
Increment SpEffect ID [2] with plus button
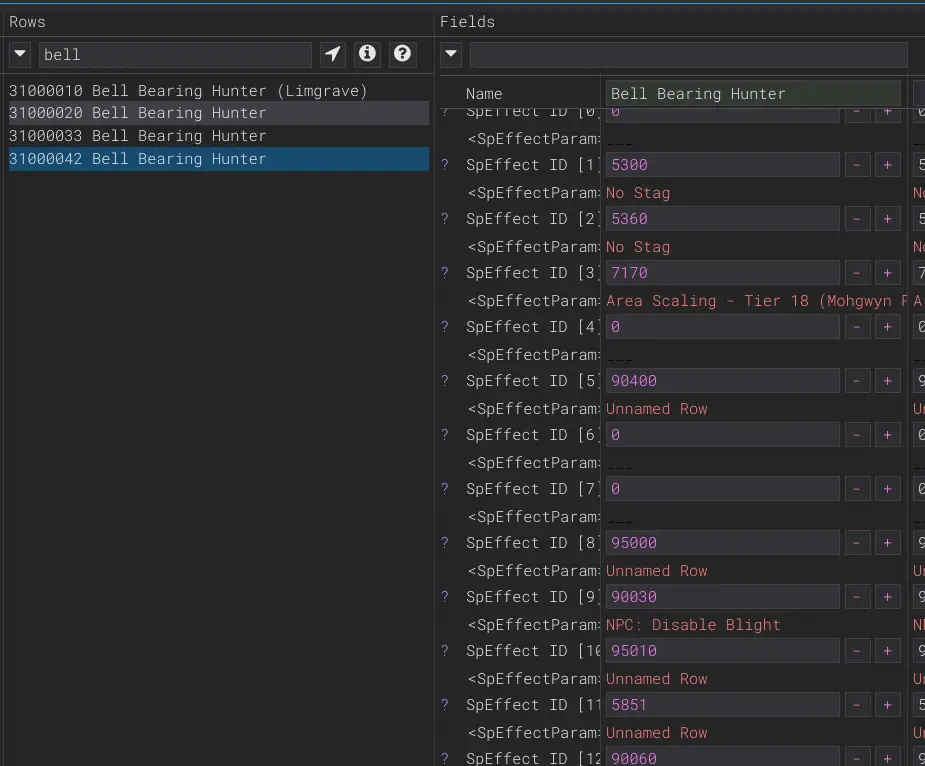coord(887,219)
